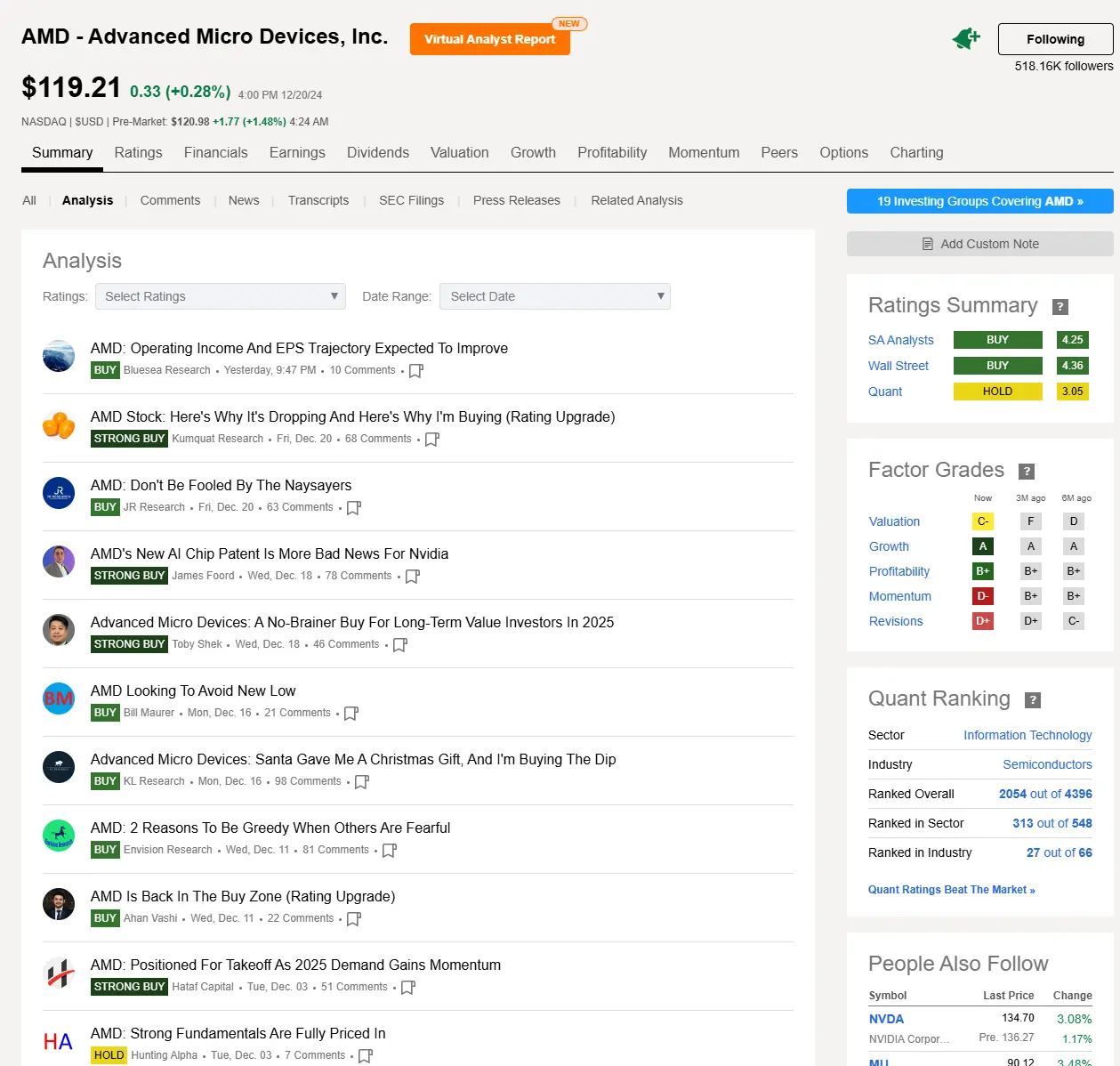Save the James Foord AI chip patent article
The height and width of the screenshot is (1066, 1120).
coord(412,577)
